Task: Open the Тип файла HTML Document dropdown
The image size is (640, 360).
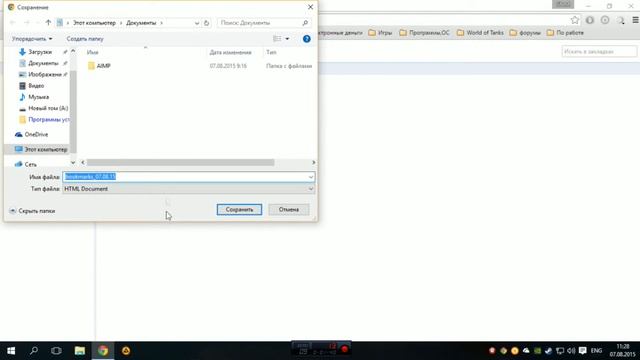Action: click(x=189, y=189)
